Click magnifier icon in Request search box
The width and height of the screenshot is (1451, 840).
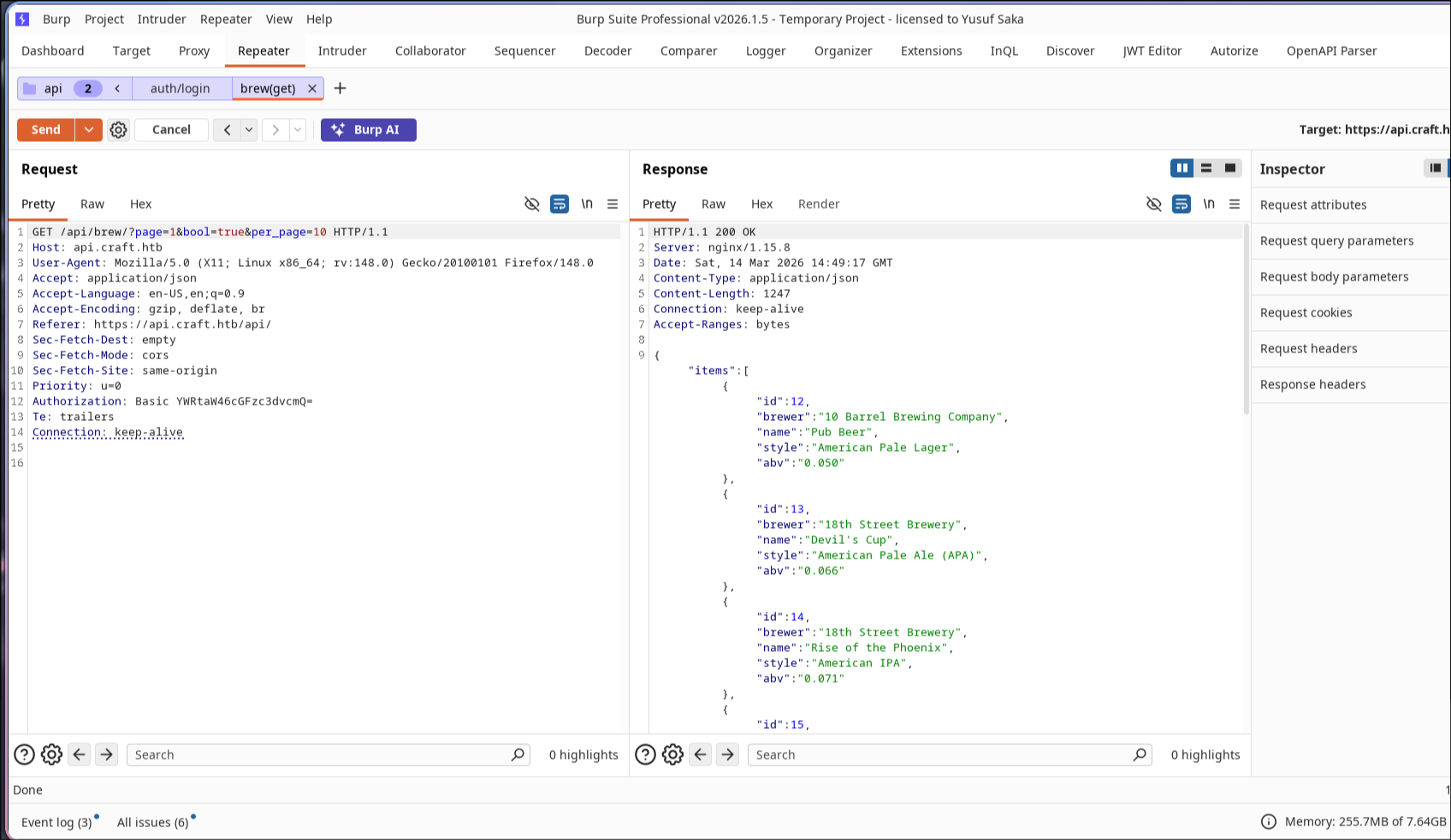click(518, 754)
